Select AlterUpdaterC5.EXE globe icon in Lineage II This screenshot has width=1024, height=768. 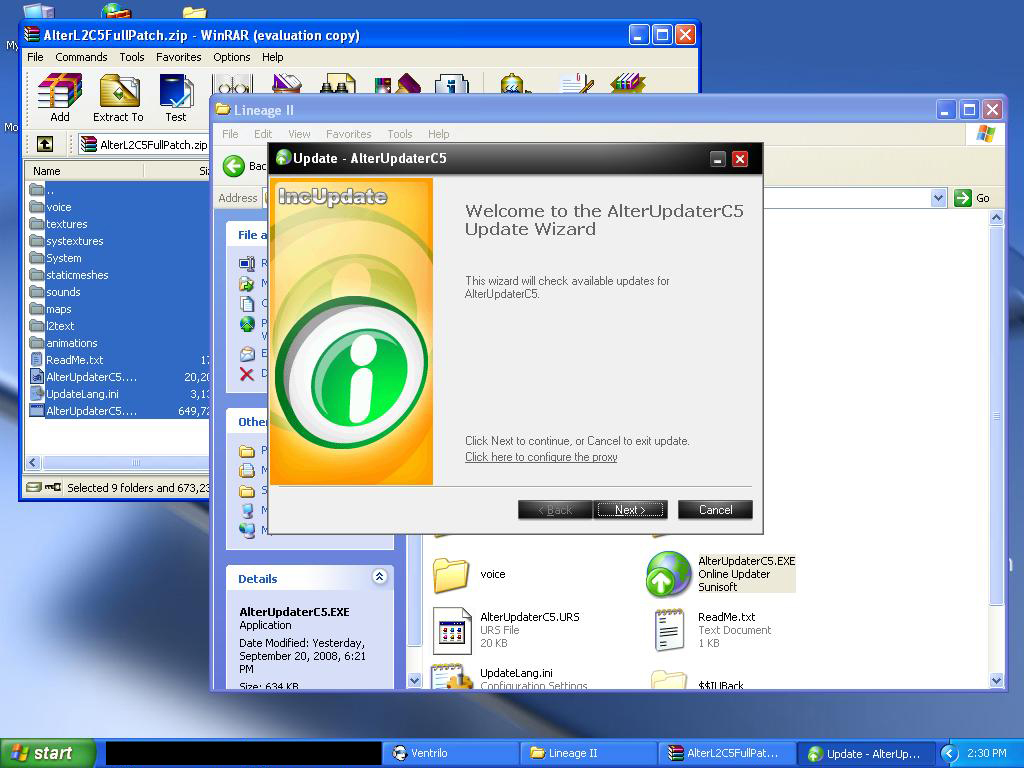click(668, 574)
